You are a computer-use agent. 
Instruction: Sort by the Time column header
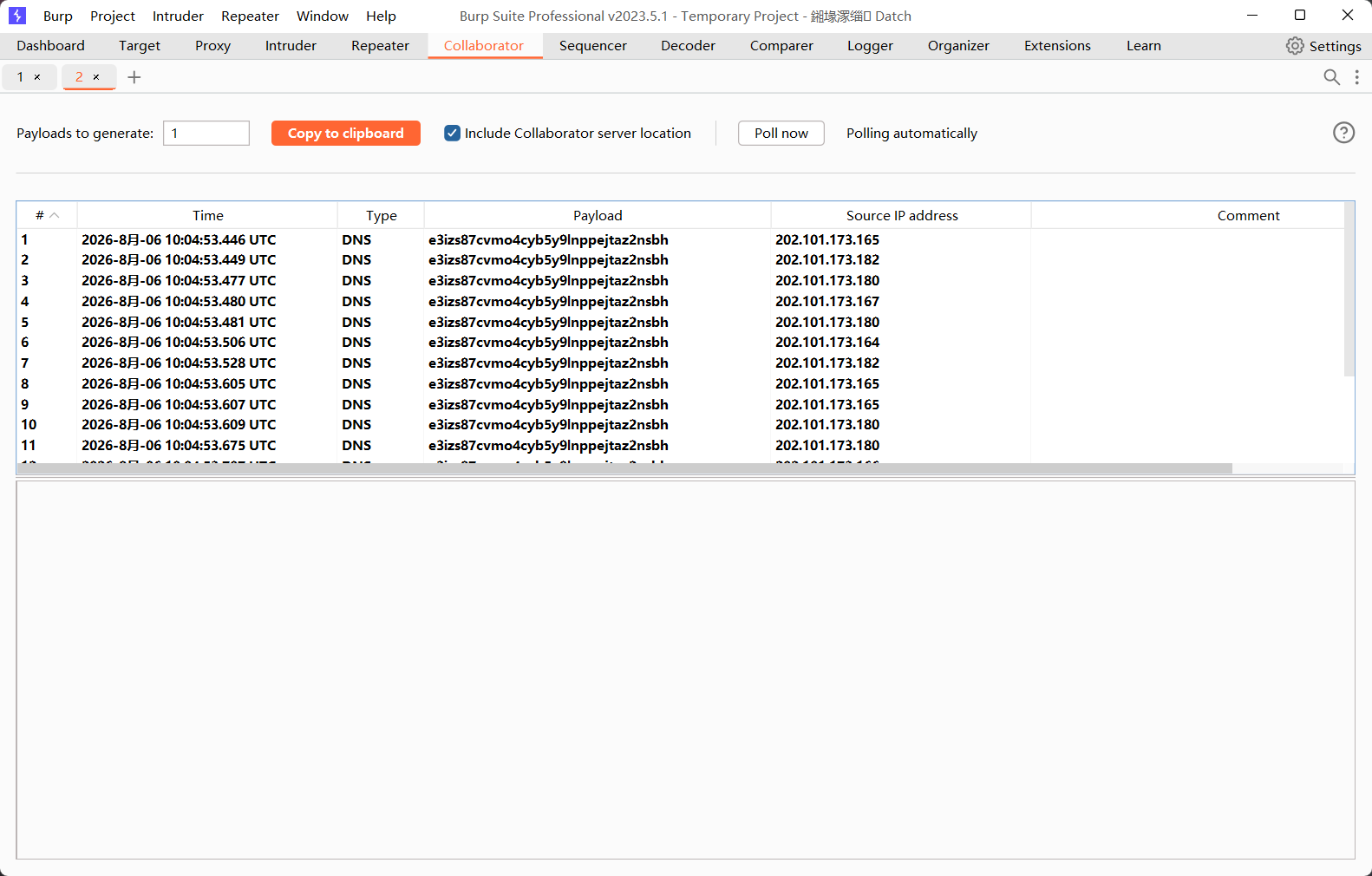pos(207,215)
